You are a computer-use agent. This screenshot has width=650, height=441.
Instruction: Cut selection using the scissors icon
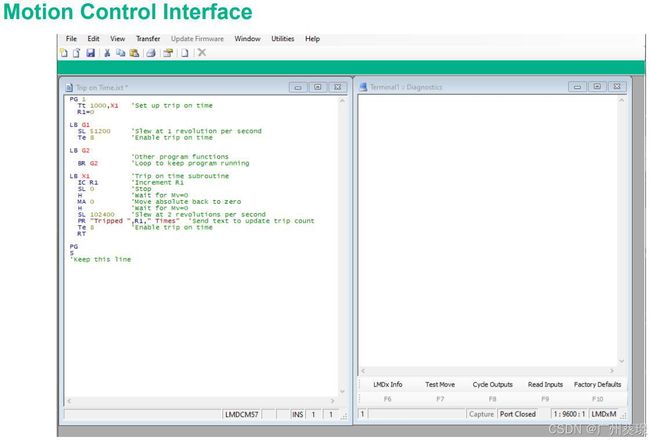pos(107,53)
